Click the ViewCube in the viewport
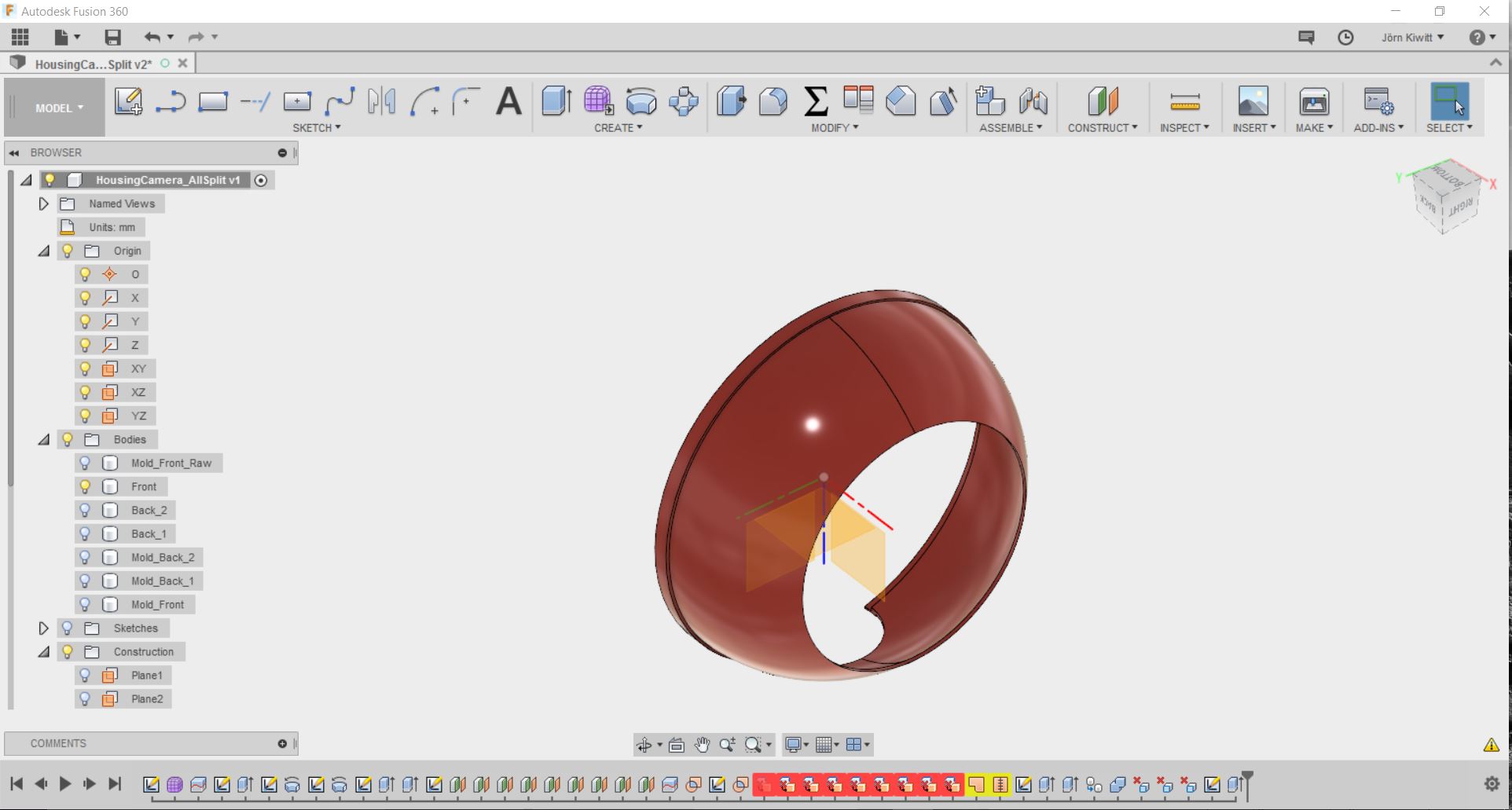This screenshot has height=810, width=1512. pyautogui.click(x=1447, y=196)
